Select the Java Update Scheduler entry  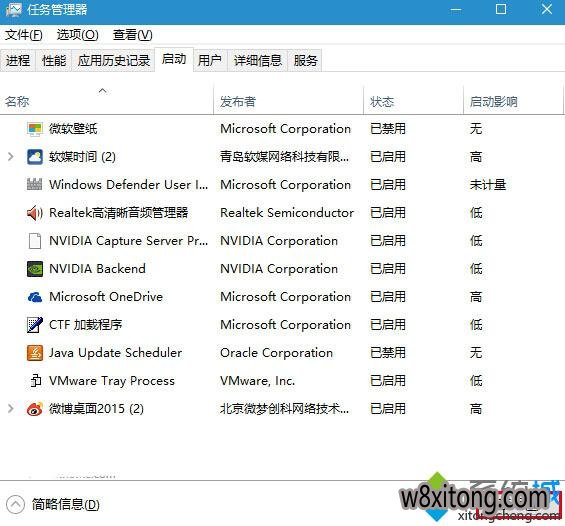click(x=115, y=353)
